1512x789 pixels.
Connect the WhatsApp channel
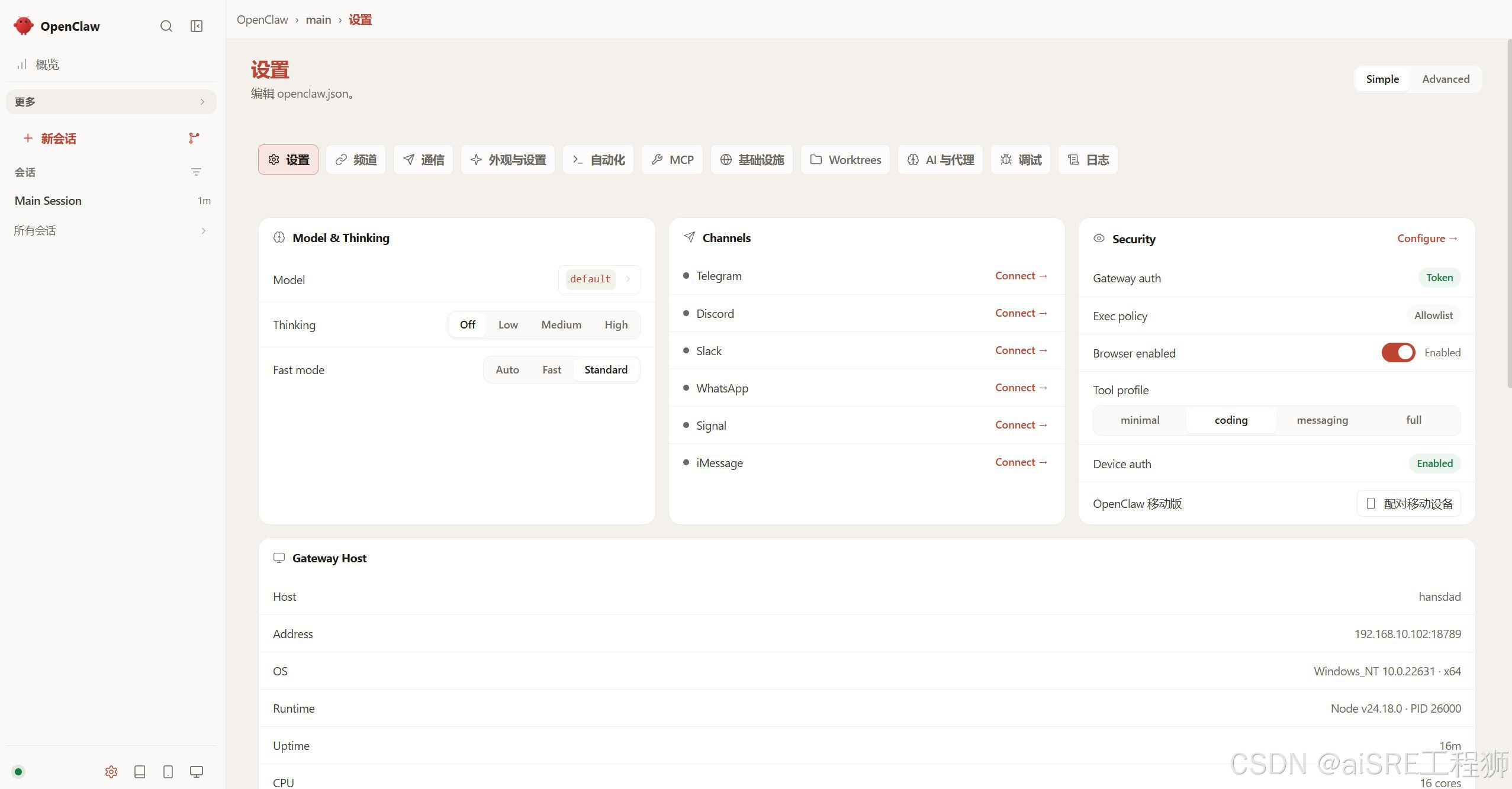tap(1021, 388)
